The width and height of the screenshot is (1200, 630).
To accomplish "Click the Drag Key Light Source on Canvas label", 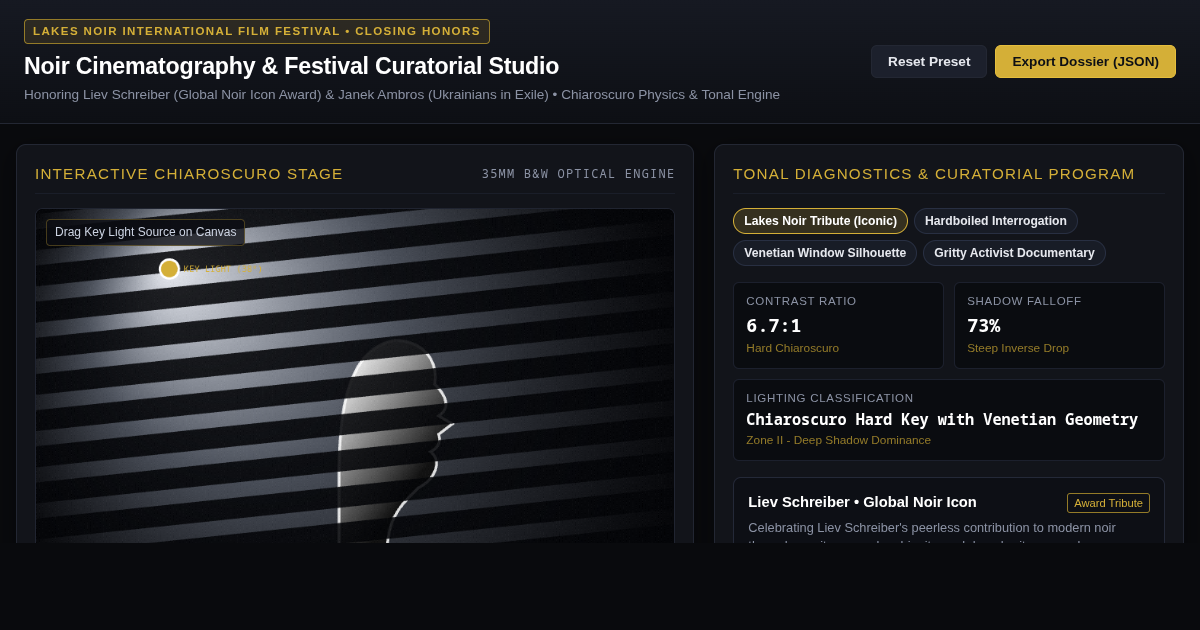I will pyautogui.click(x=145, y=232).
